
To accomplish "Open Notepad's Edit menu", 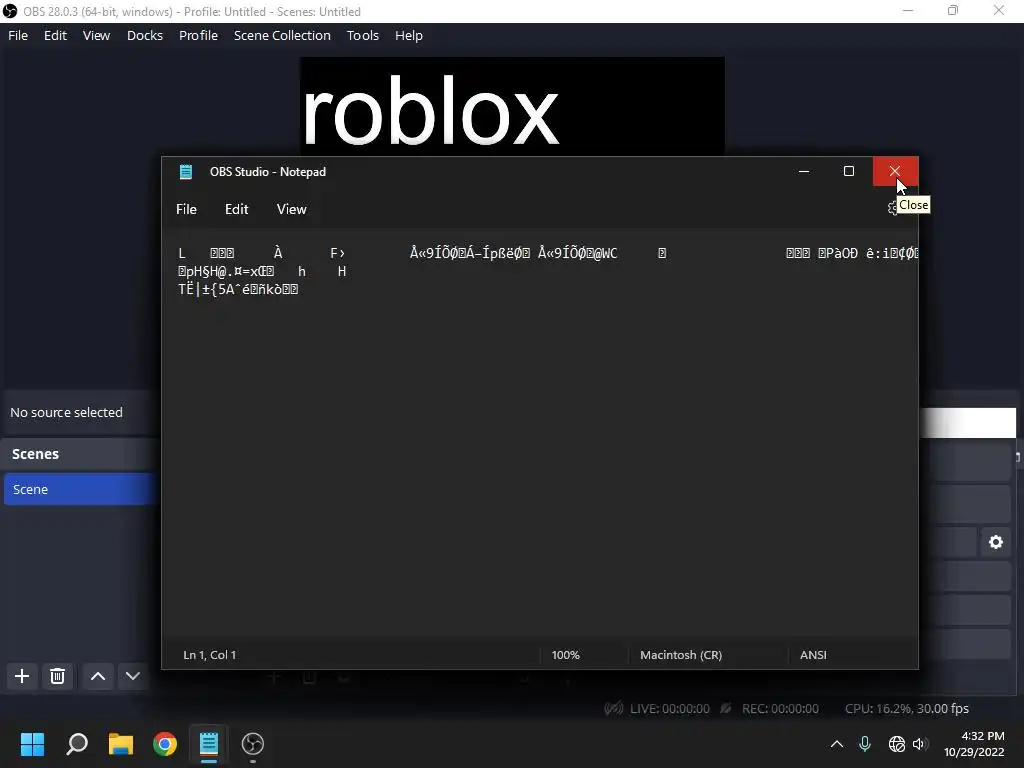I will pyautogui.click(x=236, y=209).
